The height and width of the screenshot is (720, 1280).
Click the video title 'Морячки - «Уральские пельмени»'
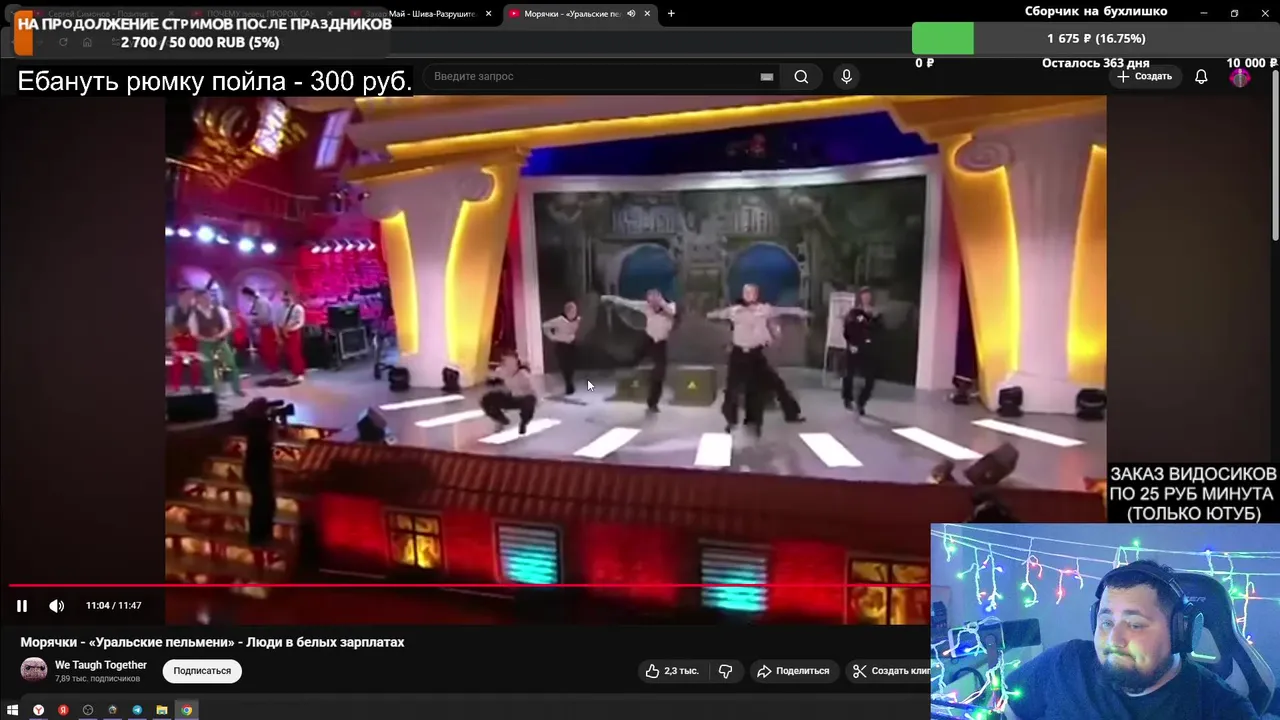pyautogui.click(x=212, y=642)
